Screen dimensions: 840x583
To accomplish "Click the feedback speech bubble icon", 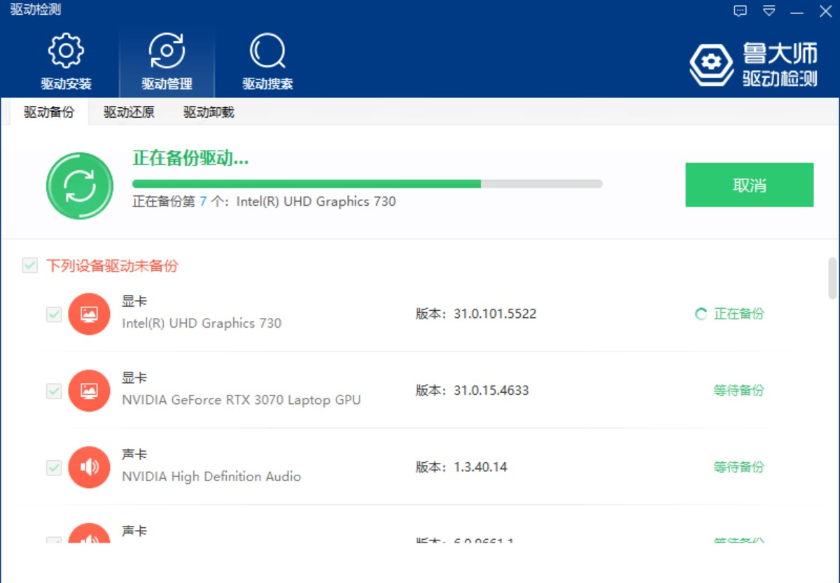I will click(x=740, y=11).
